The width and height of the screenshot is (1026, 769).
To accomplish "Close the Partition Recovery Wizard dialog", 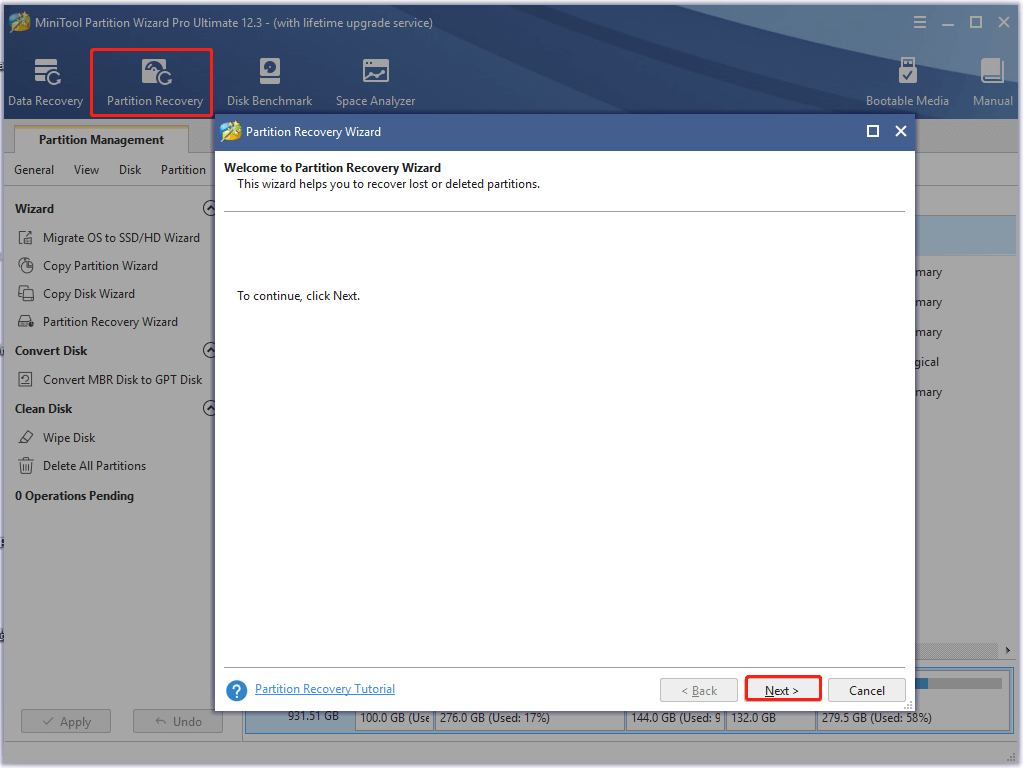I will click(900, 132).
